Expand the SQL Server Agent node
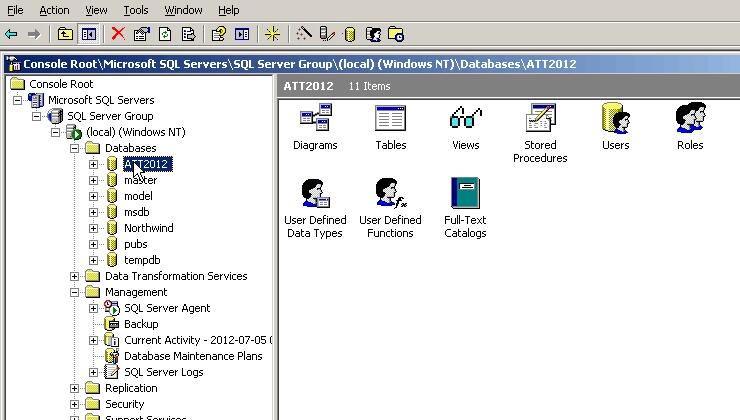Image resolution: width=740 pixels, height=420 pixels. tap(93, 309)
